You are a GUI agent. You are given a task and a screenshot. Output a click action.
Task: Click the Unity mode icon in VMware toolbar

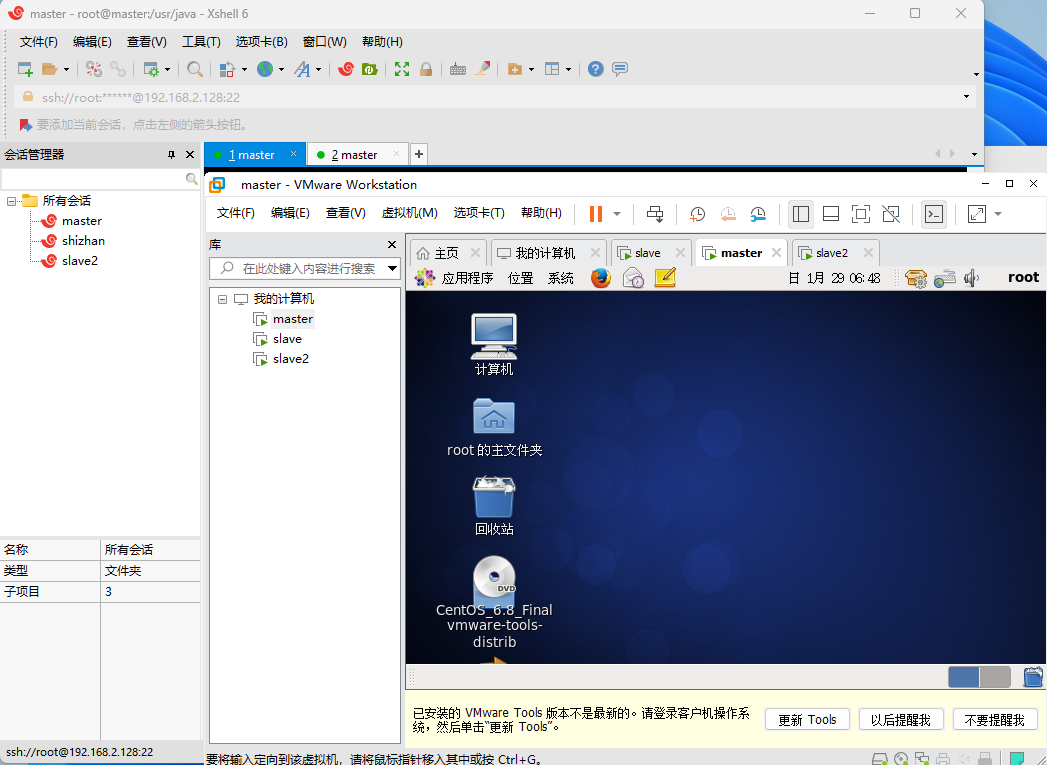[891, 214]
